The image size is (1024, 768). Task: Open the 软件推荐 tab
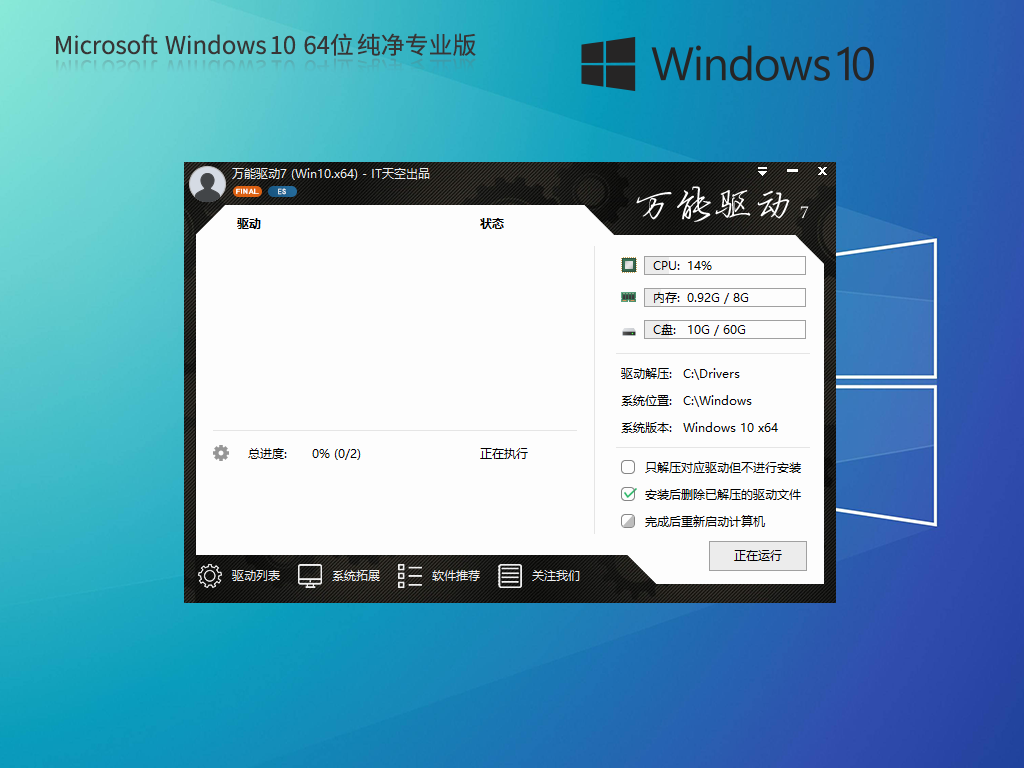pyautogui.click(x=456, y=575)
